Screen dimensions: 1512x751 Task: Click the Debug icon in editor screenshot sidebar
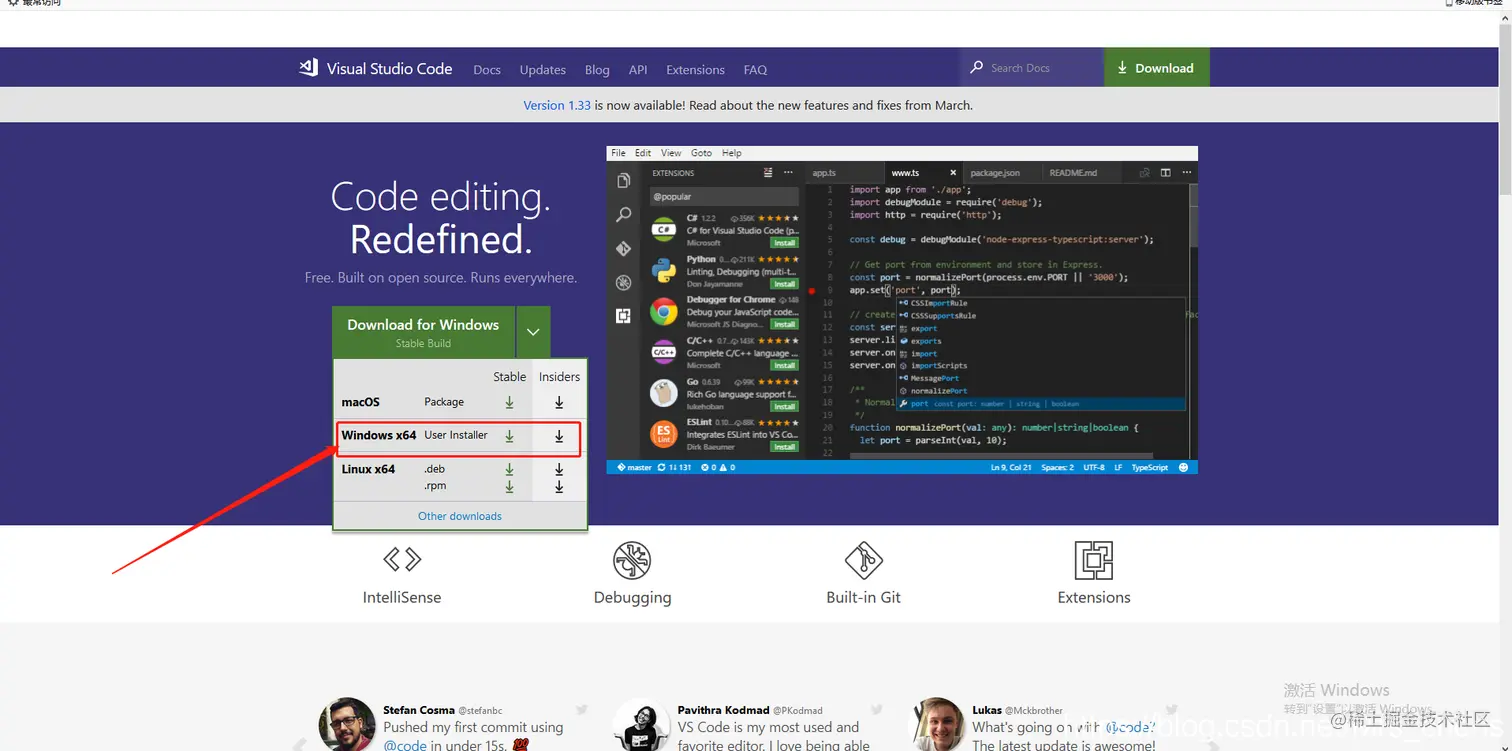(624, 283)
